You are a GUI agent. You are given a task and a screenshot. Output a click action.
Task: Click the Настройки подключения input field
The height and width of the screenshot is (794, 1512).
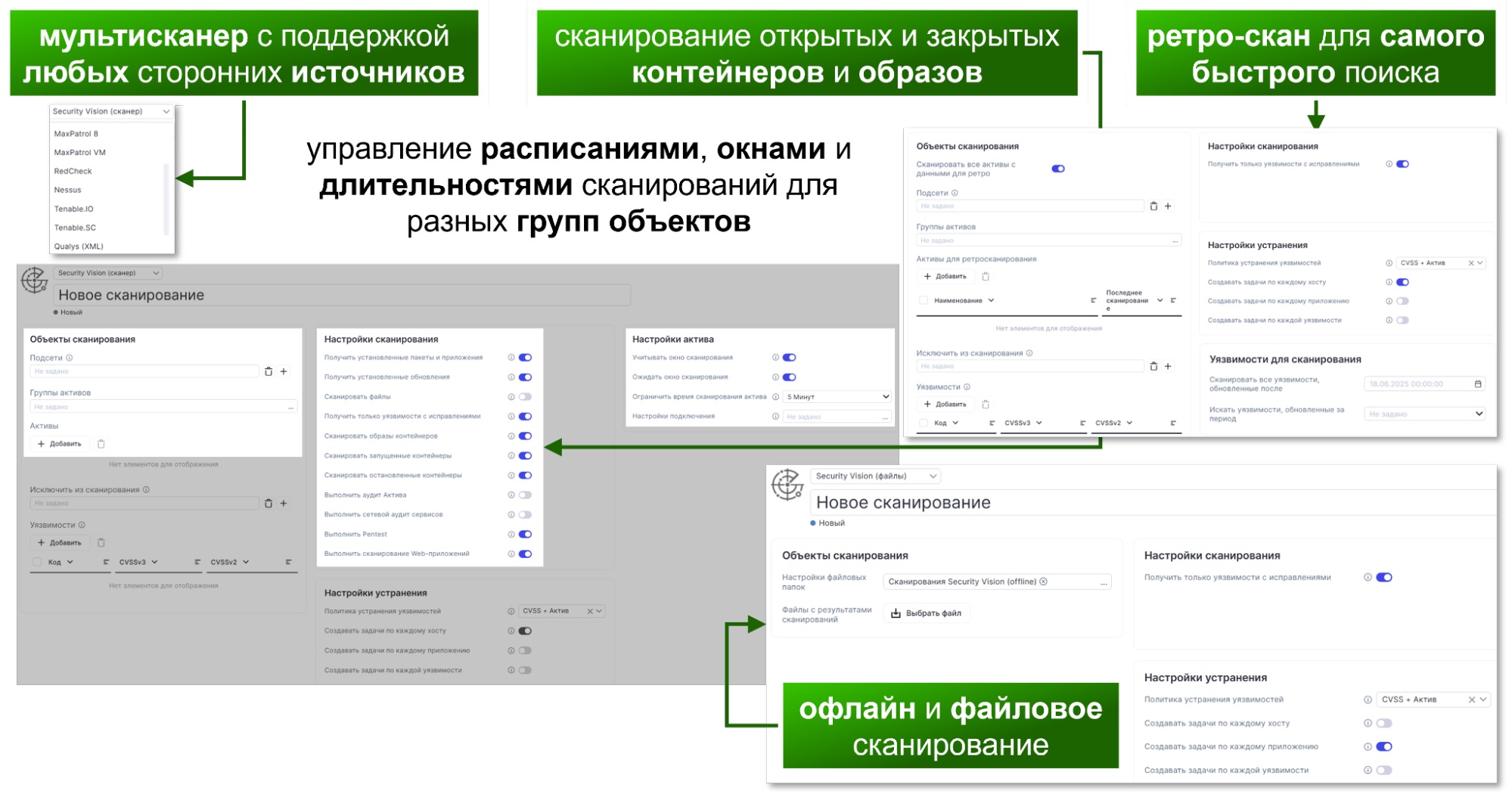pos(837,417)
